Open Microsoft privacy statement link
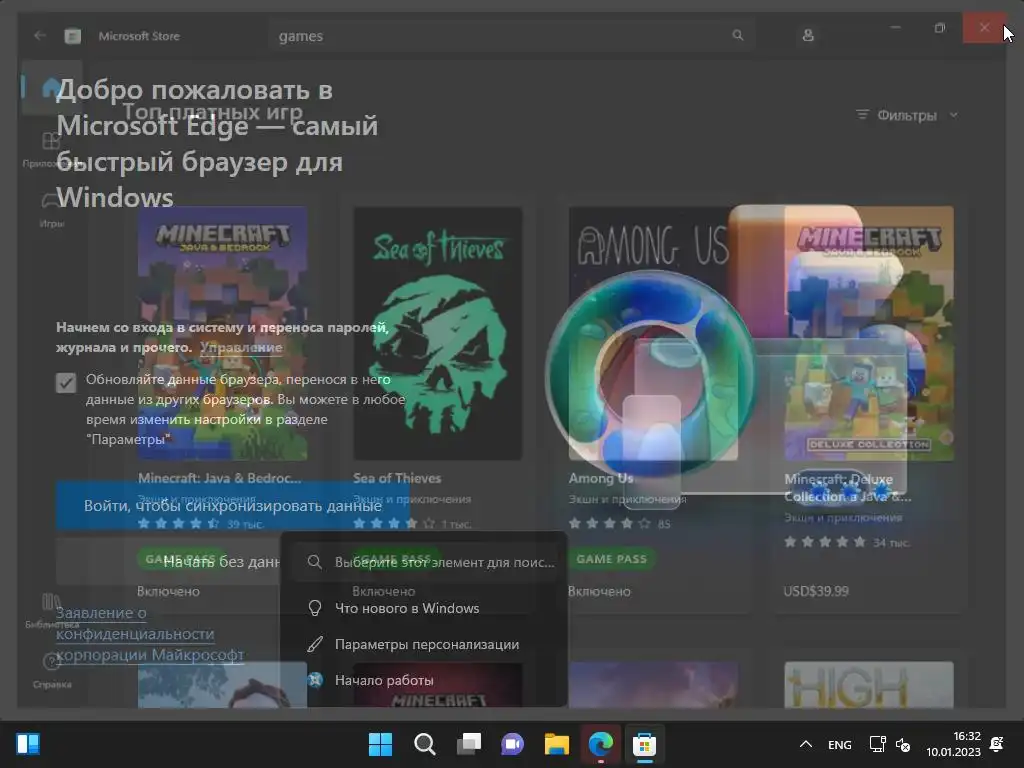The width and height of the screenshot is (1024, 768). click(x=150, y=633)
